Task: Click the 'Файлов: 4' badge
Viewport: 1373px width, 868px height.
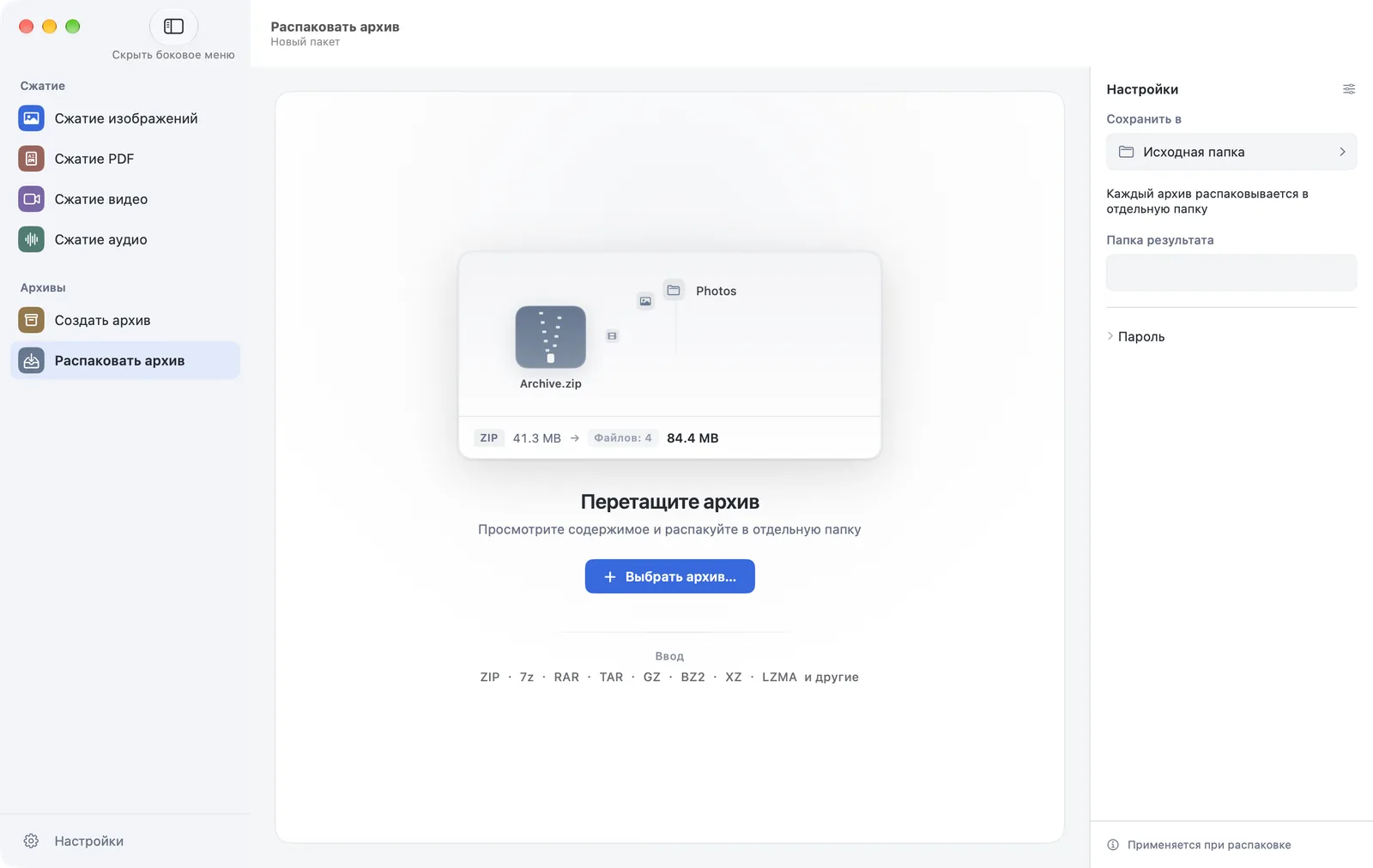Action: click(623, 437)
